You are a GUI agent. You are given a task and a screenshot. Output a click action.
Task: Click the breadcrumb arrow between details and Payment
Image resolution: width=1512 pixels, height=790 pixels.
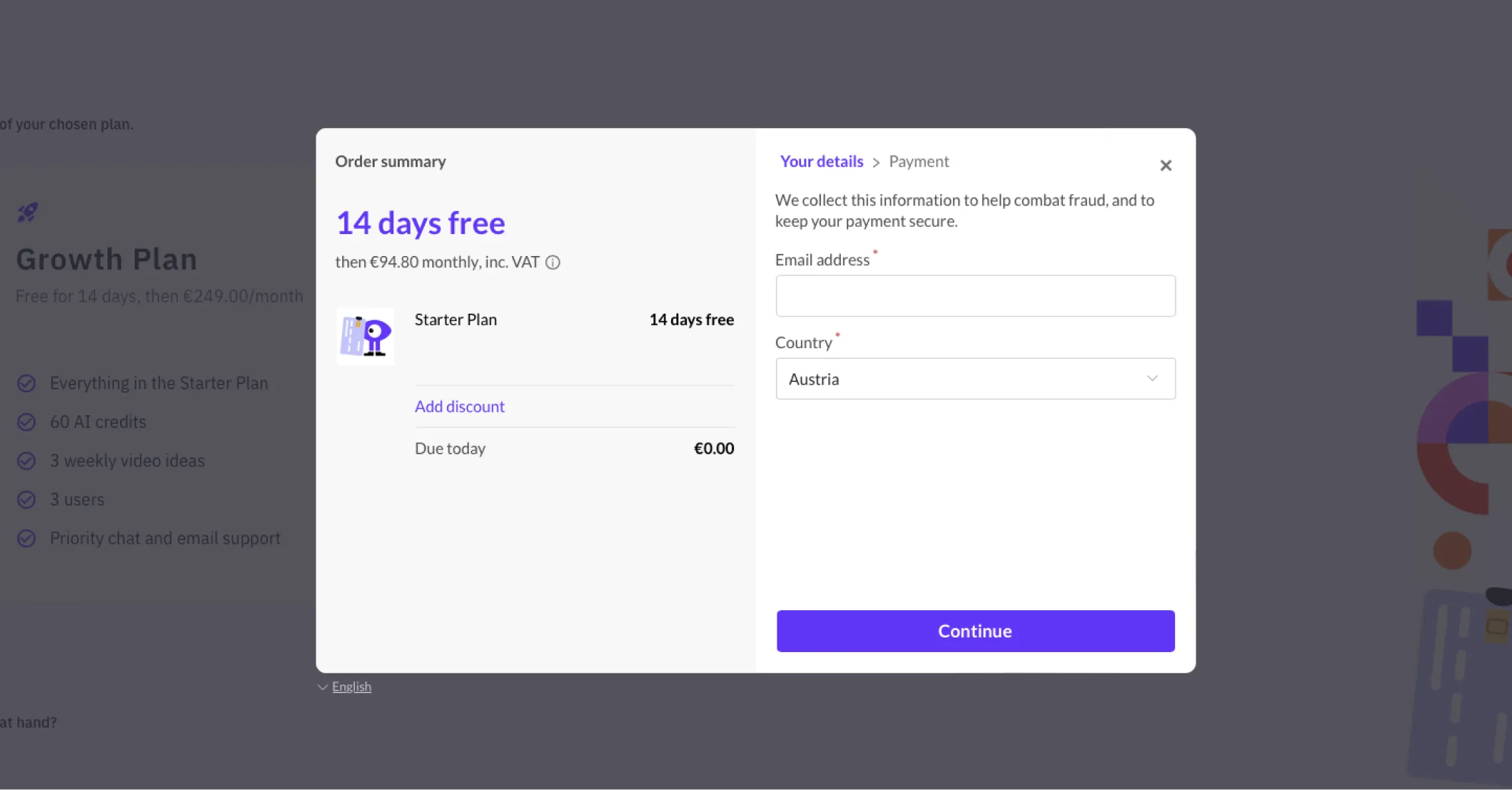pyautogui.click(x=876, y=163)
